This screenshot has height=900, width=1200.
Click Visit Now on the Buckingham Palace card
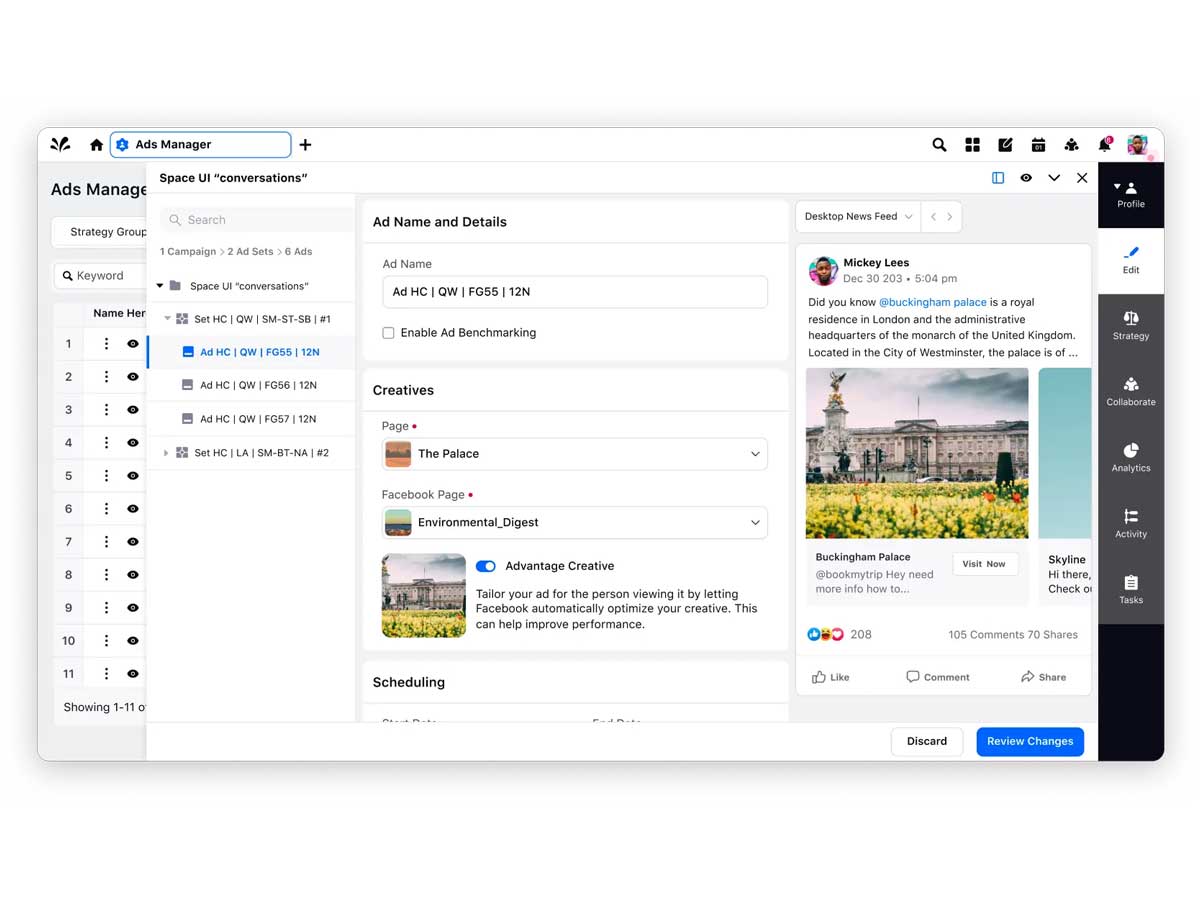tap(984, 564)
